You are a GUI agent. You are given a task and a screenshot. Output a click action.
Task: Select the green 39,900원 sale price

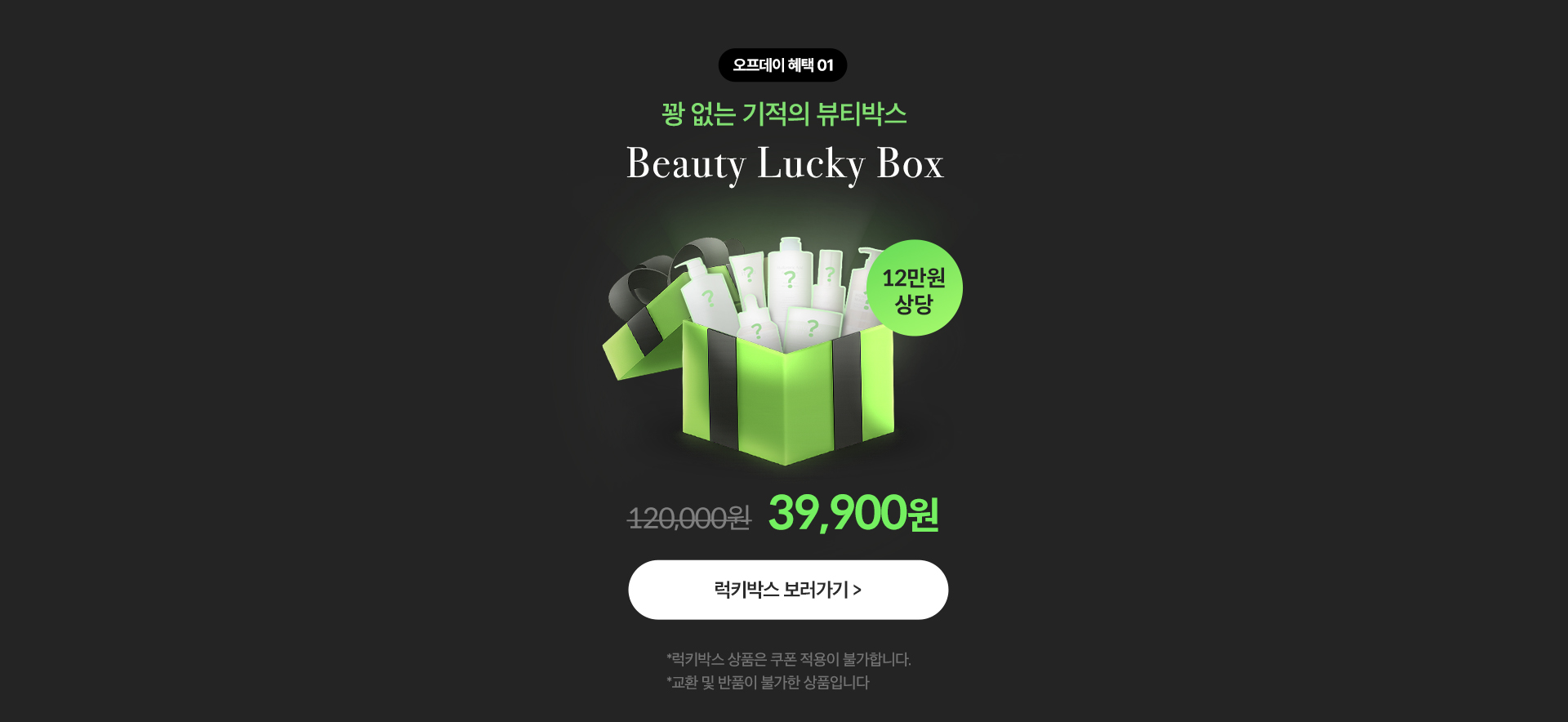tap(853, 513)
